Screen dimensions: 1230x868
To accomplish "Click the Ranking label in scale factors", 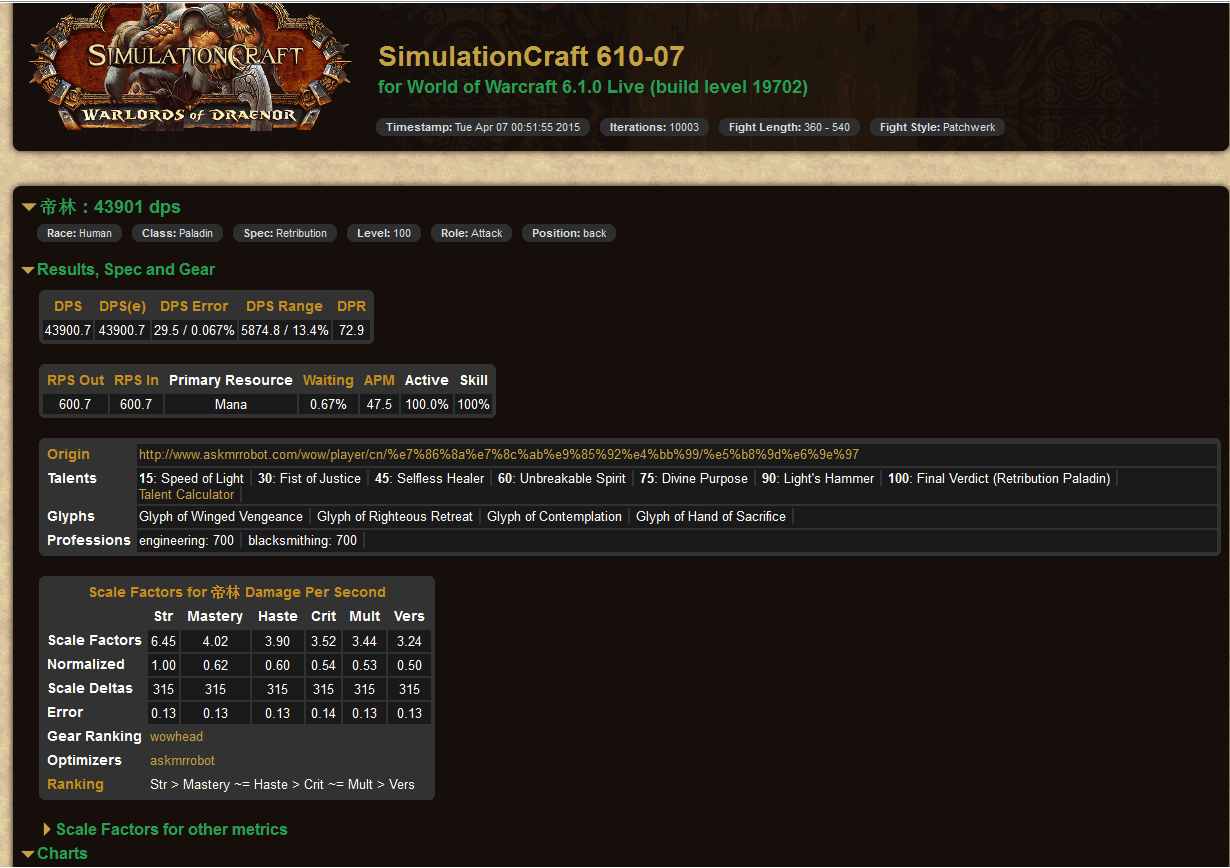I will [75, 784].
